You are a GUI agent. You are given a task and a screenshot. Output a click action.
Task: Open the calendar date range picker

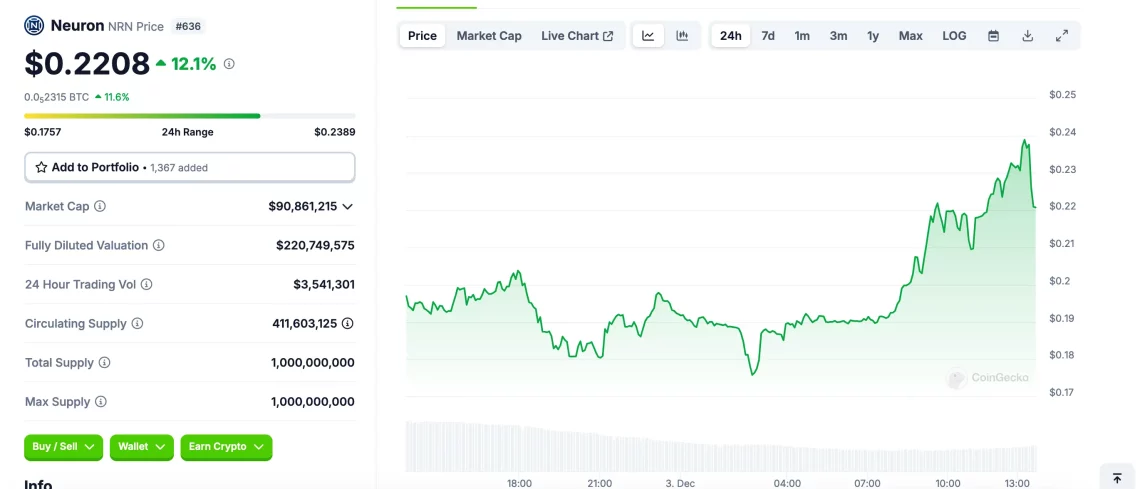[x=993, y=36]
